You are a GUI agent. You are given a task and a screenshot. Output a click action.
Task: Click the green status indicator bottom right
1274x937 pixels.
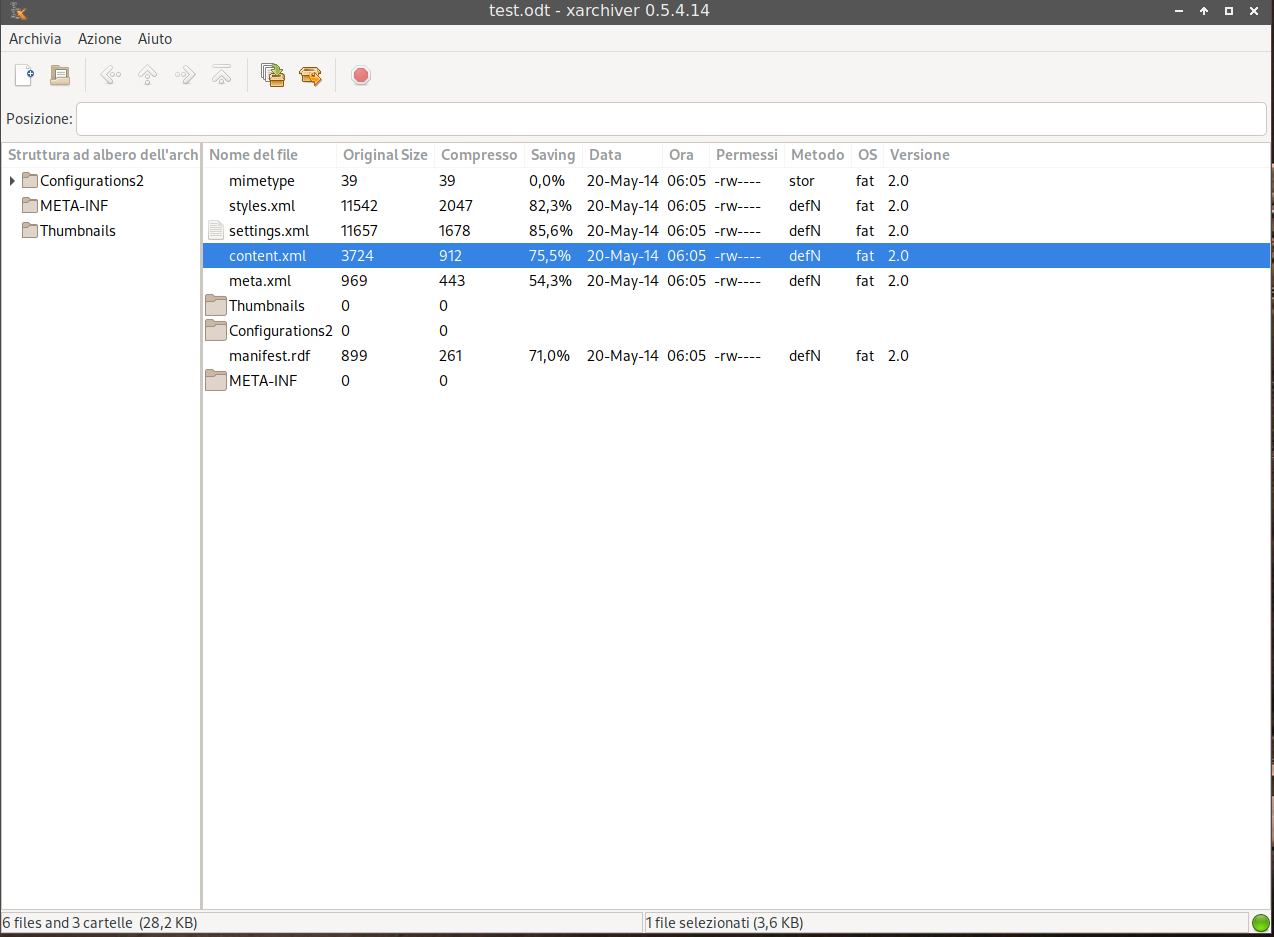(1261, 922)
